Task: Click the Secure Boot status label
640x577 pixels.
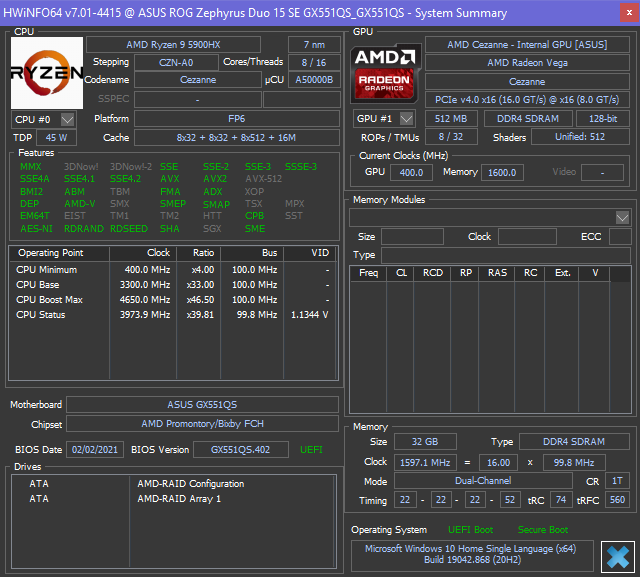Action: [x=543, y=530]
